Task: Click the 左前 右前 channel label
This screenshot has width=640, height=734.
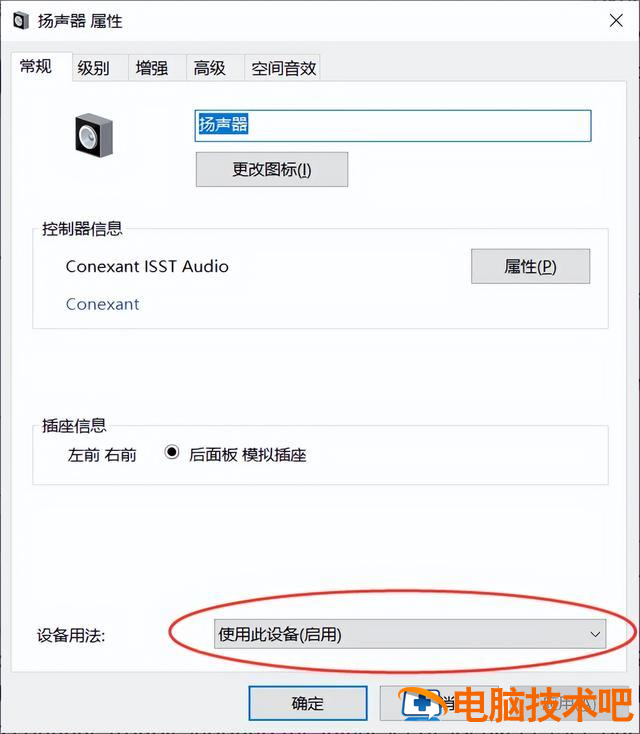Action: (x=102, y=455)
